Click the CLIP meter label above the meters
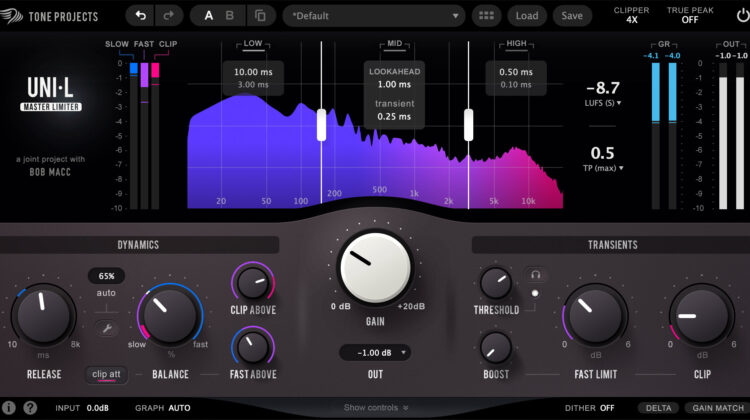Screen dimensions: 750x420 point(168,44)
